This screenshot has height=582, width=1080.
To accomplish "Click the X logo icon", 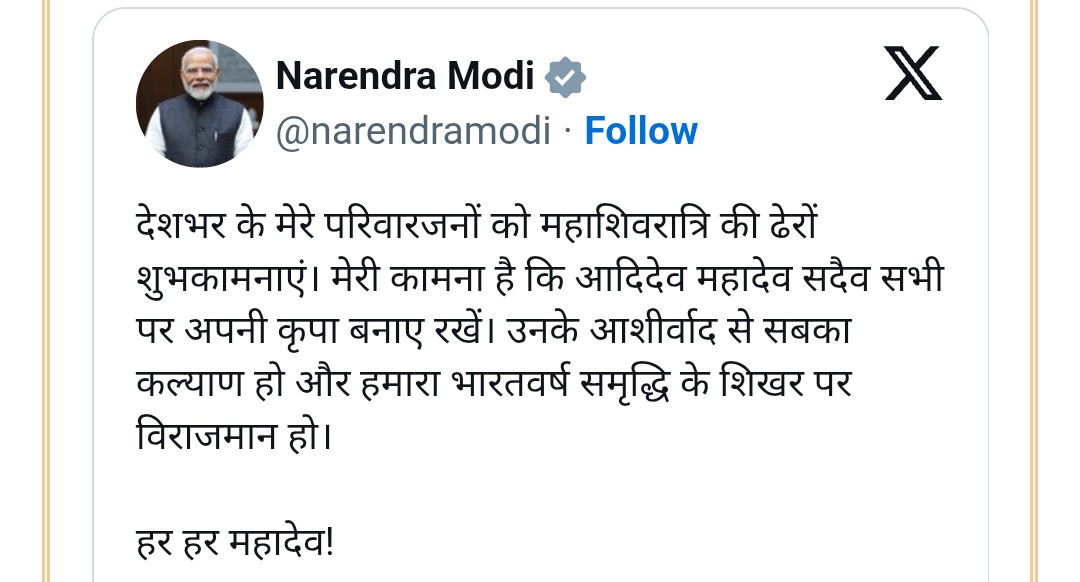I will click(x=913, y=75).
